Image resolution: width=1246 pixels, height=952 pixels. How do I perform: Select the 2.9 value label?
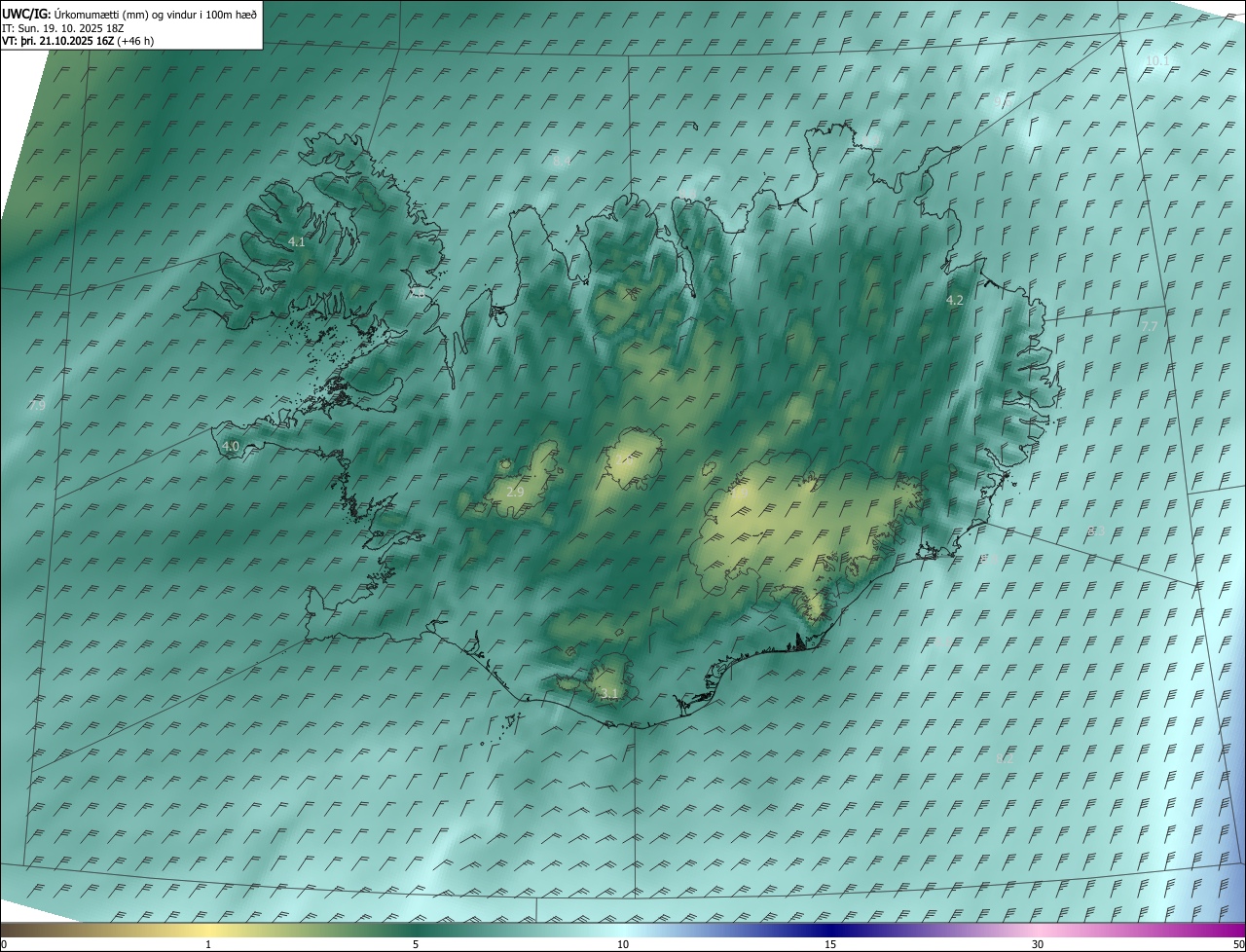coord(515,493)
